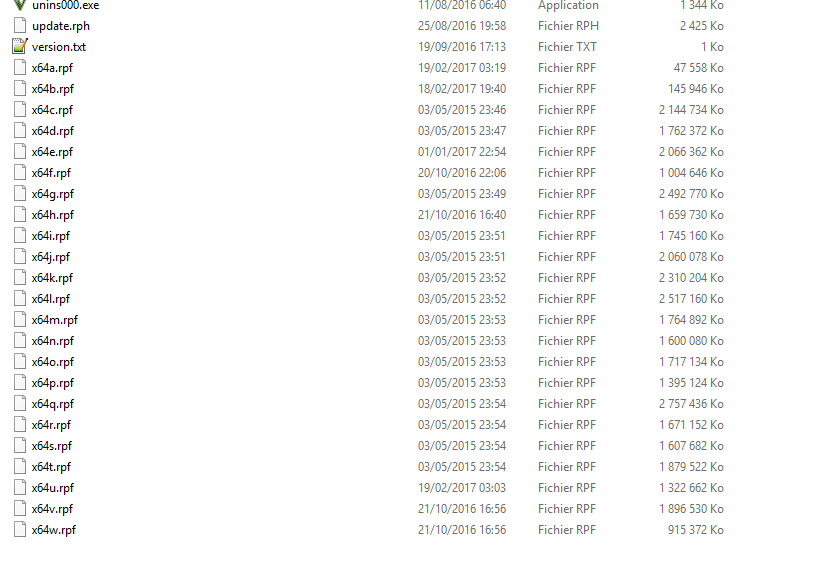837x562 pixels.
Task: Select the x64o.rpf file name
Action: 52,362
